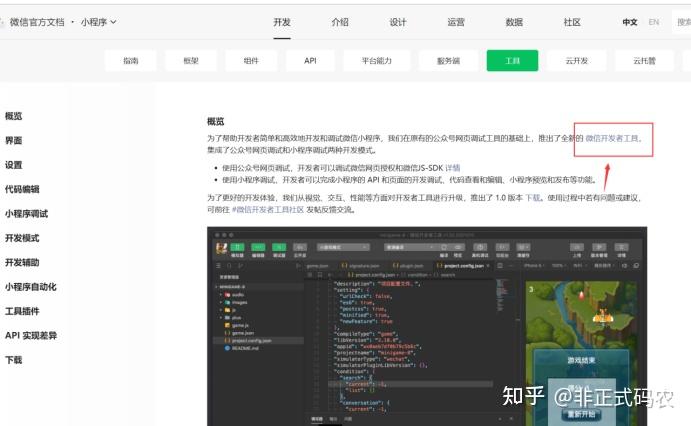Screen dimensions: 691x426
Task: Open 开发辅助 in the left sidebar
Action: (x=22, y=262)
